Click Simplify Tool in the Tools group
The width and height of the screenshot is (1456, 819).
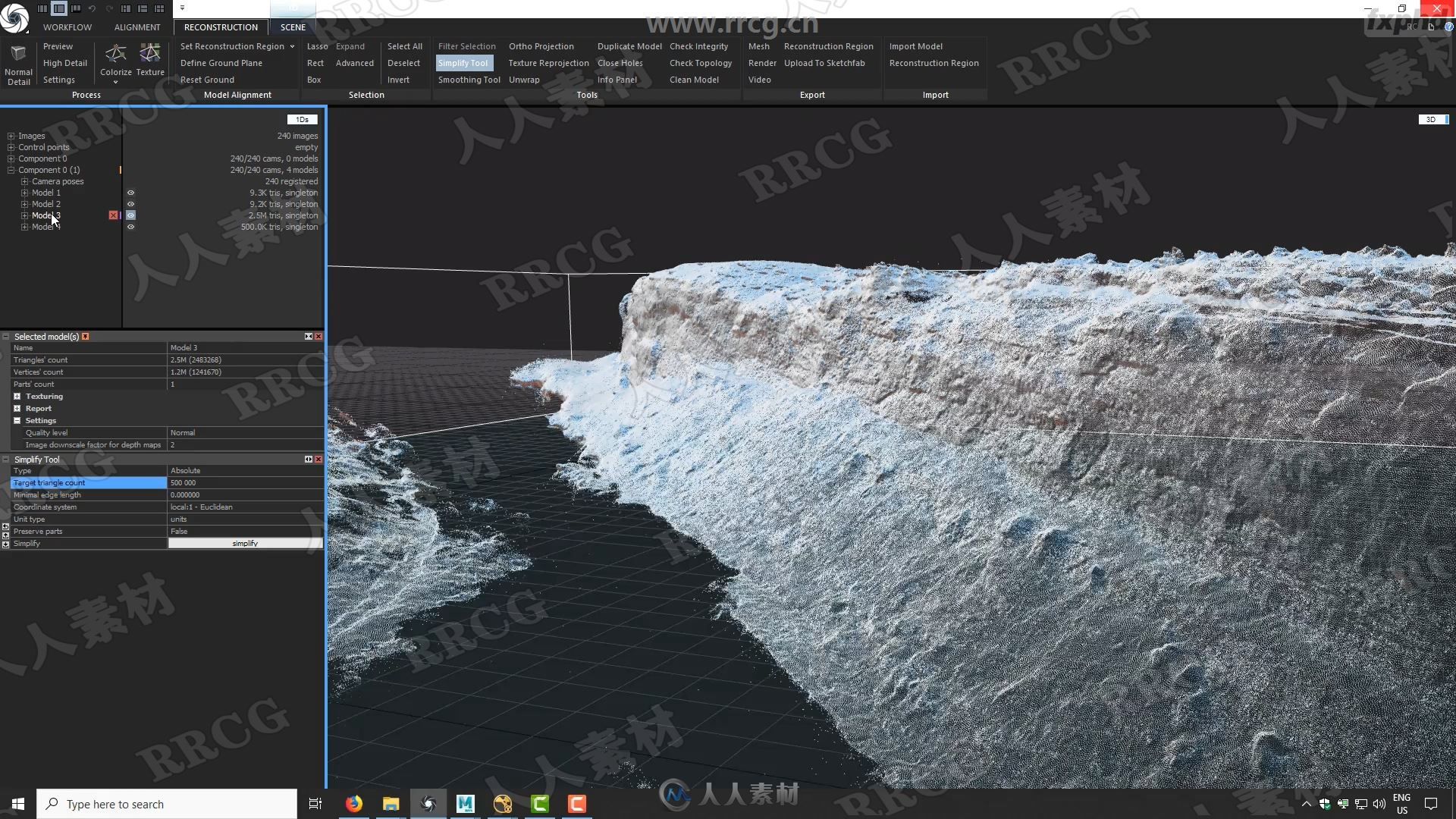pyautogui.click(x=463, y=63)
